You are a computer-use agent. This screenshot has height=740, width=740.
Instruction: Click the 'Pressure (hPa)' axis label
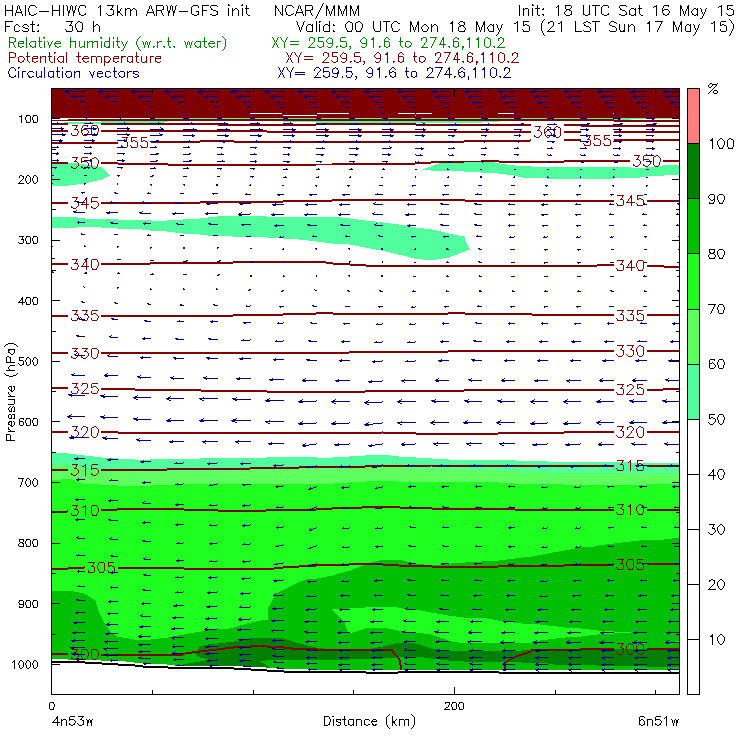pos(10,392)
